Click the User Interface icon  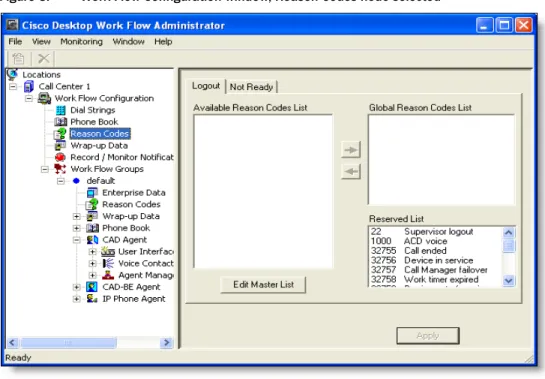[108, 251]
